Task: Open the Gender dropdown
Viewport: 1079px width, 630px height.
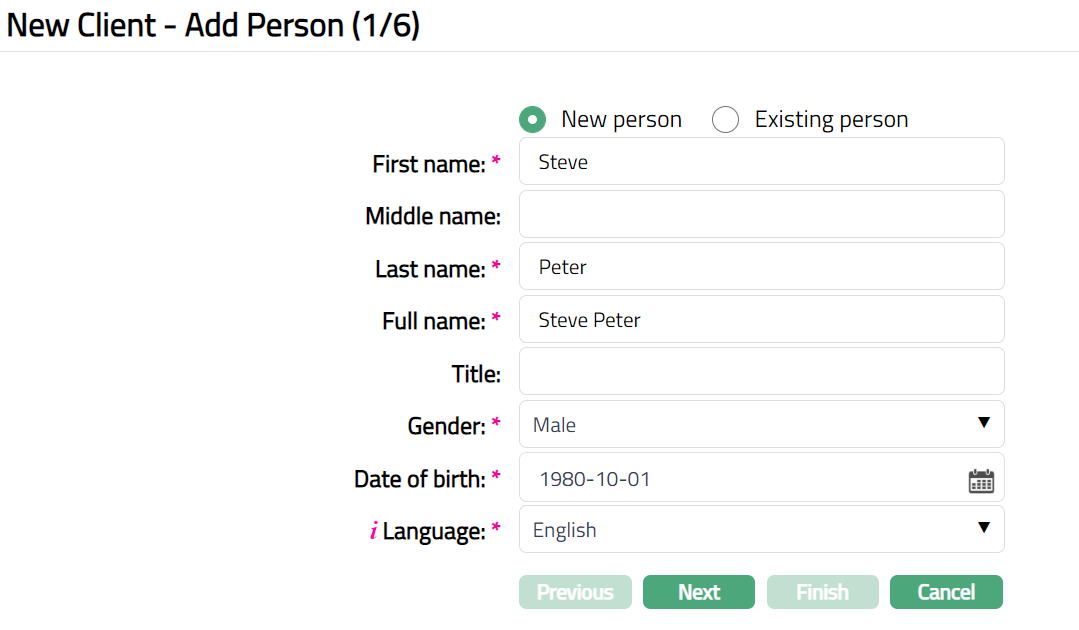Action: pyautogui.click(x=761, y=425)
